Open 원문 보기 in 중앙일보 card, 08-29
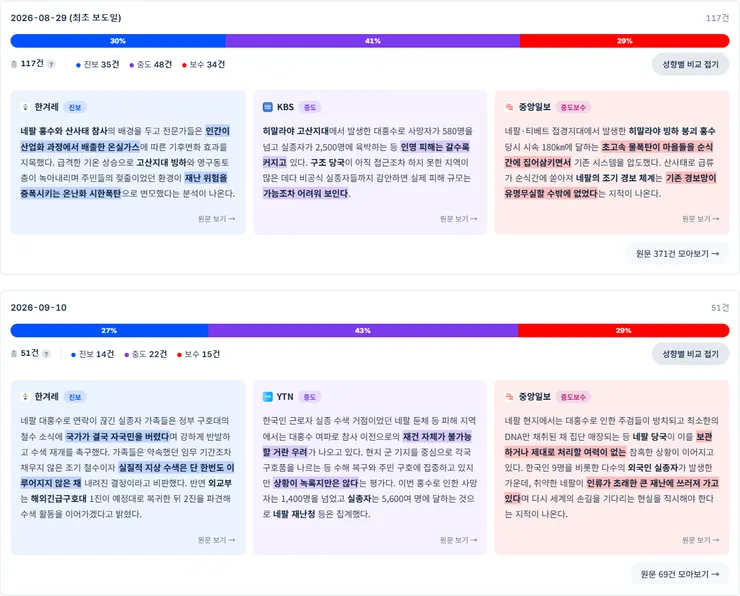Viewport: 740px width, 596px height. pyautogui.click(x=700, y=219)
